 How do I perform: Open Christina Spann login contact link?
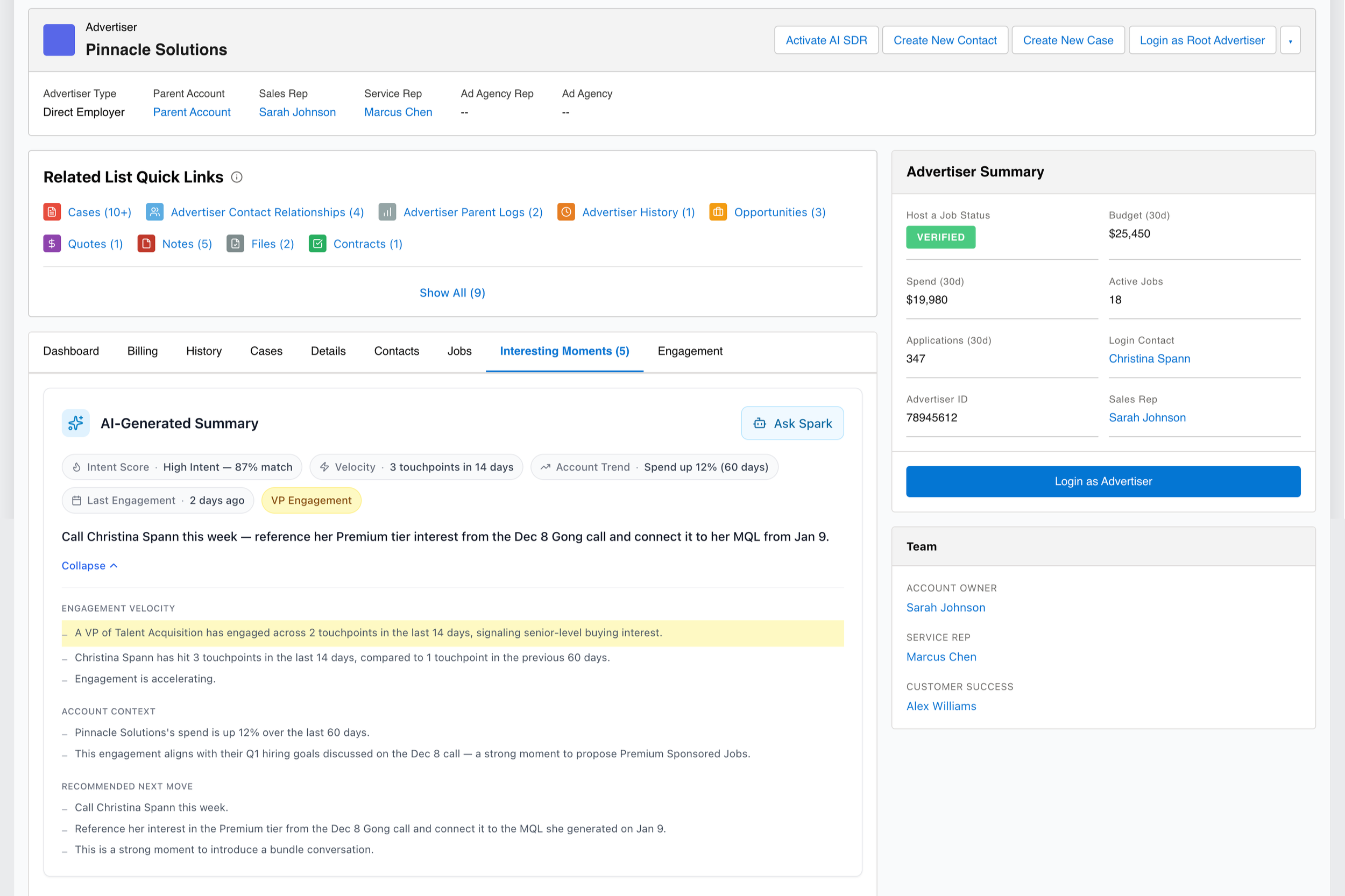[1149, 359]
